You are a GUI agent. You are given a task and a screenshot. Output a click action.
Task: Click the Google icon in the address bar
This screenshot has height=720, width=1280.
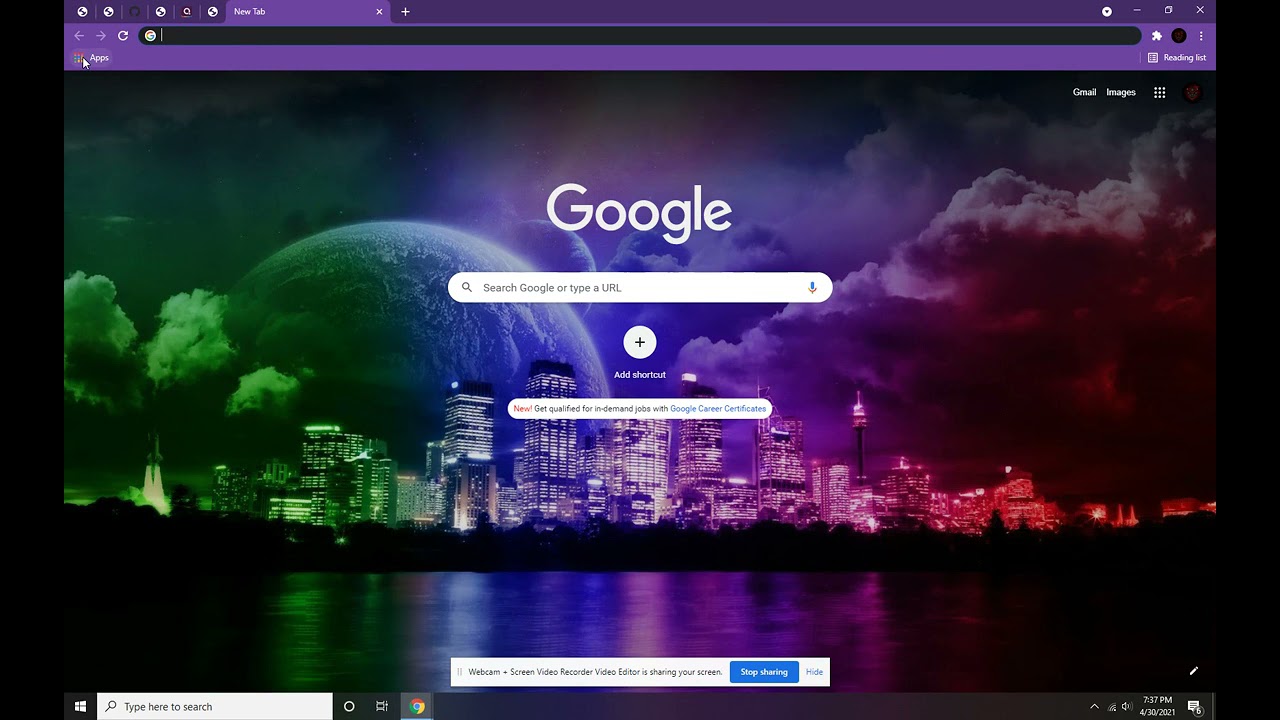[x=150, y=36]
